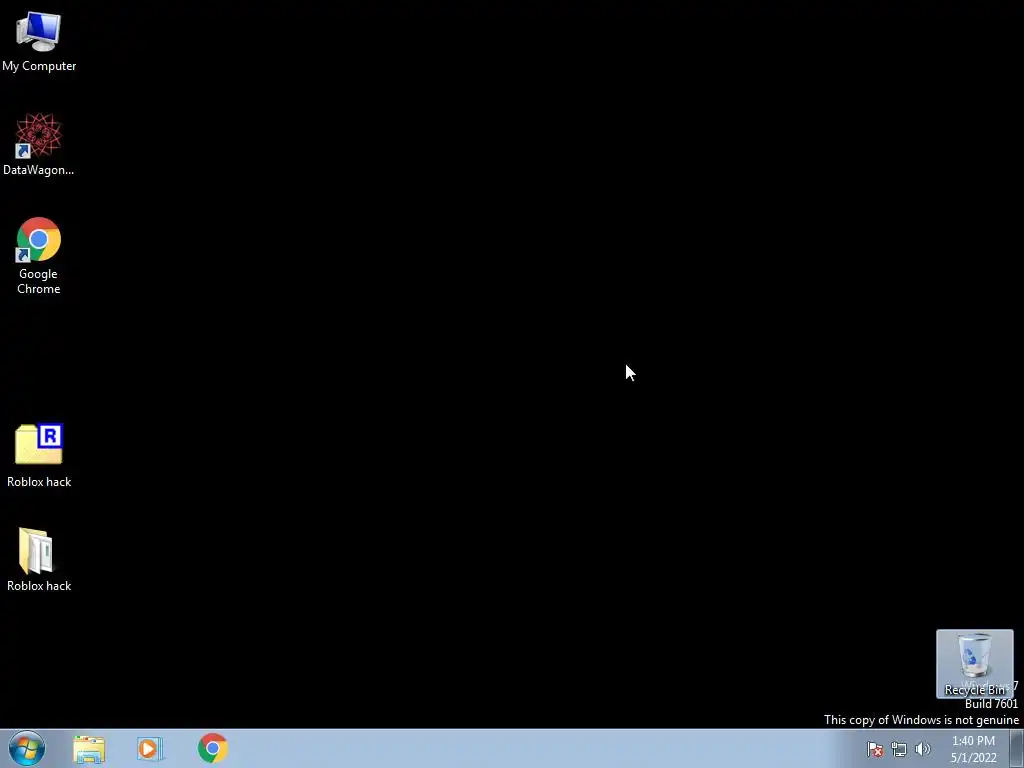Viewport: 1024px width, 768px height.
Task: Open the Windows Start menu orb
Action: pyautogui.click(x=27, y=748)
